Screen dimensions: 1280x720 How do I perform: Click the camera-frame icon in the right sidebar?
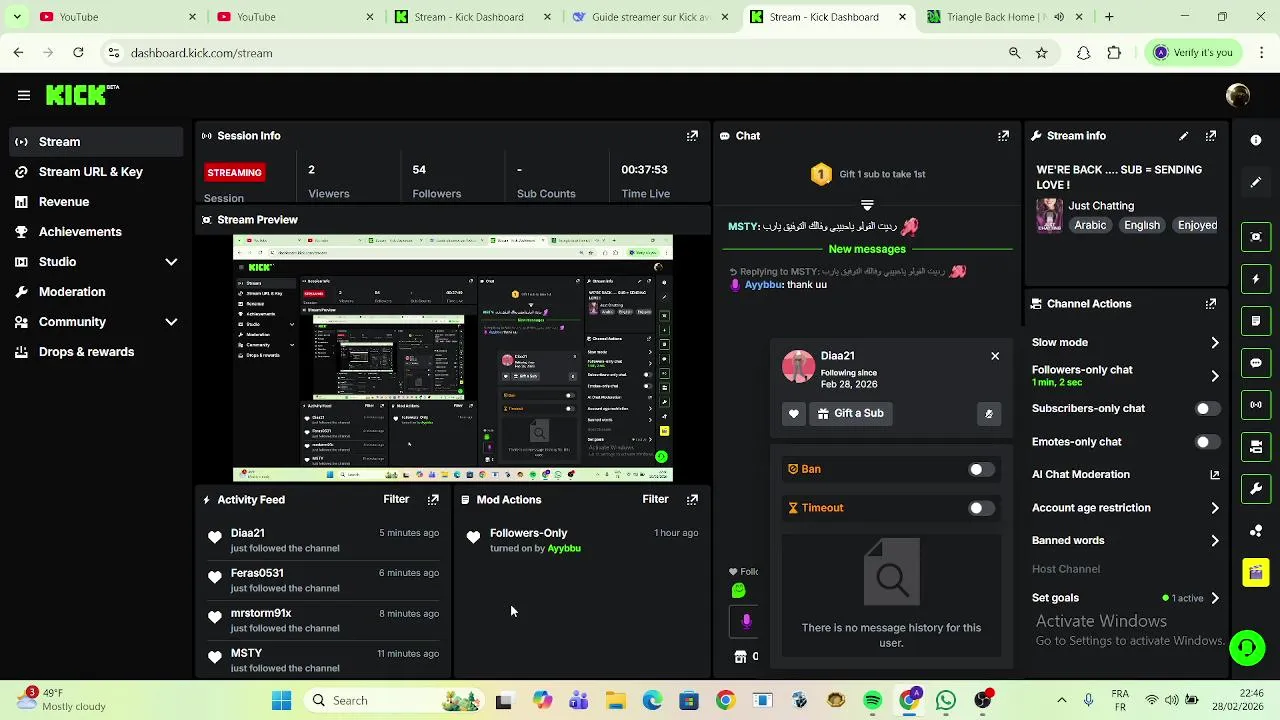[1256, 237]
